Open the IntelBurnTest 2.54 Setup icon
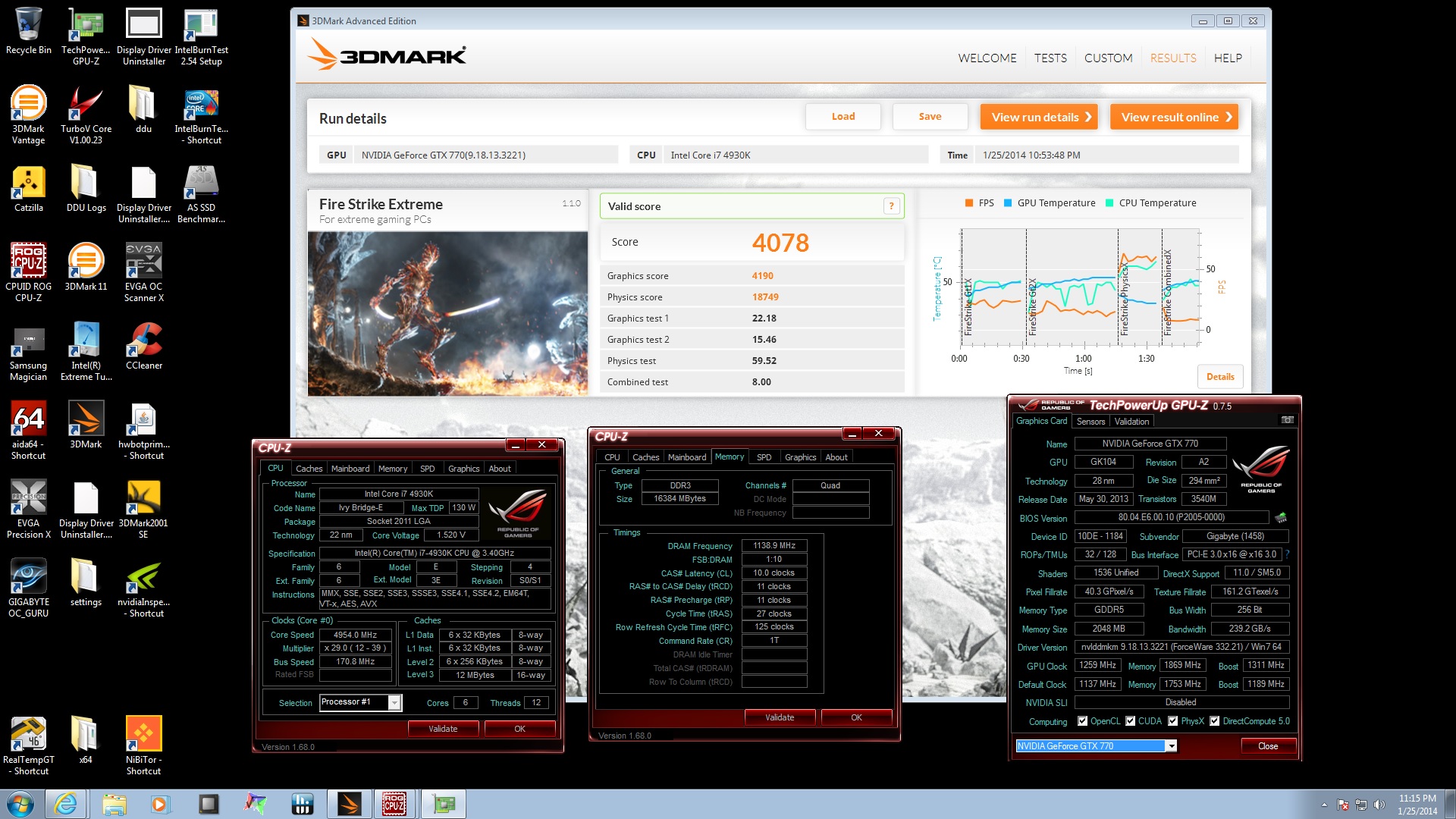Viewport: 1456px width, 819px height. click(x=201, y=36)
